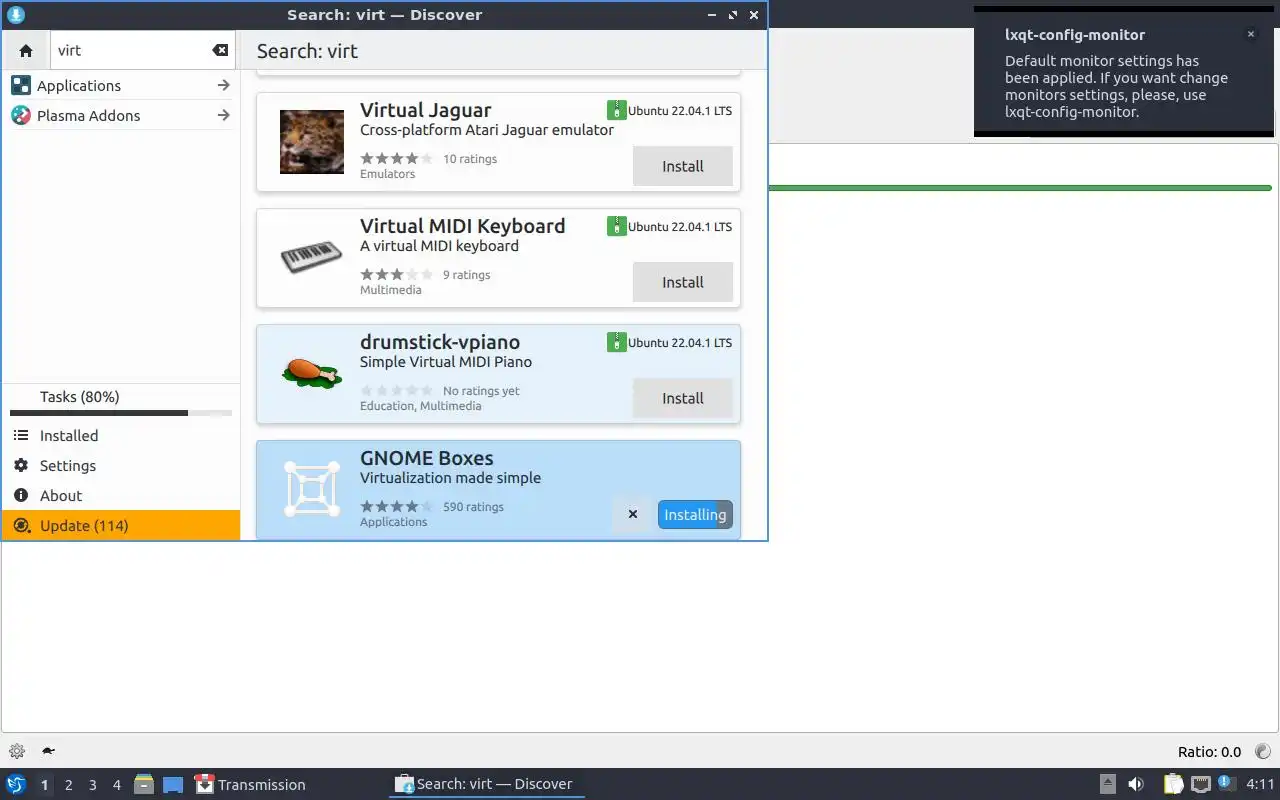This screenshot has width=1280, height=800.
Task: Install Virtual Jaguar
Action: pos(683,166)
